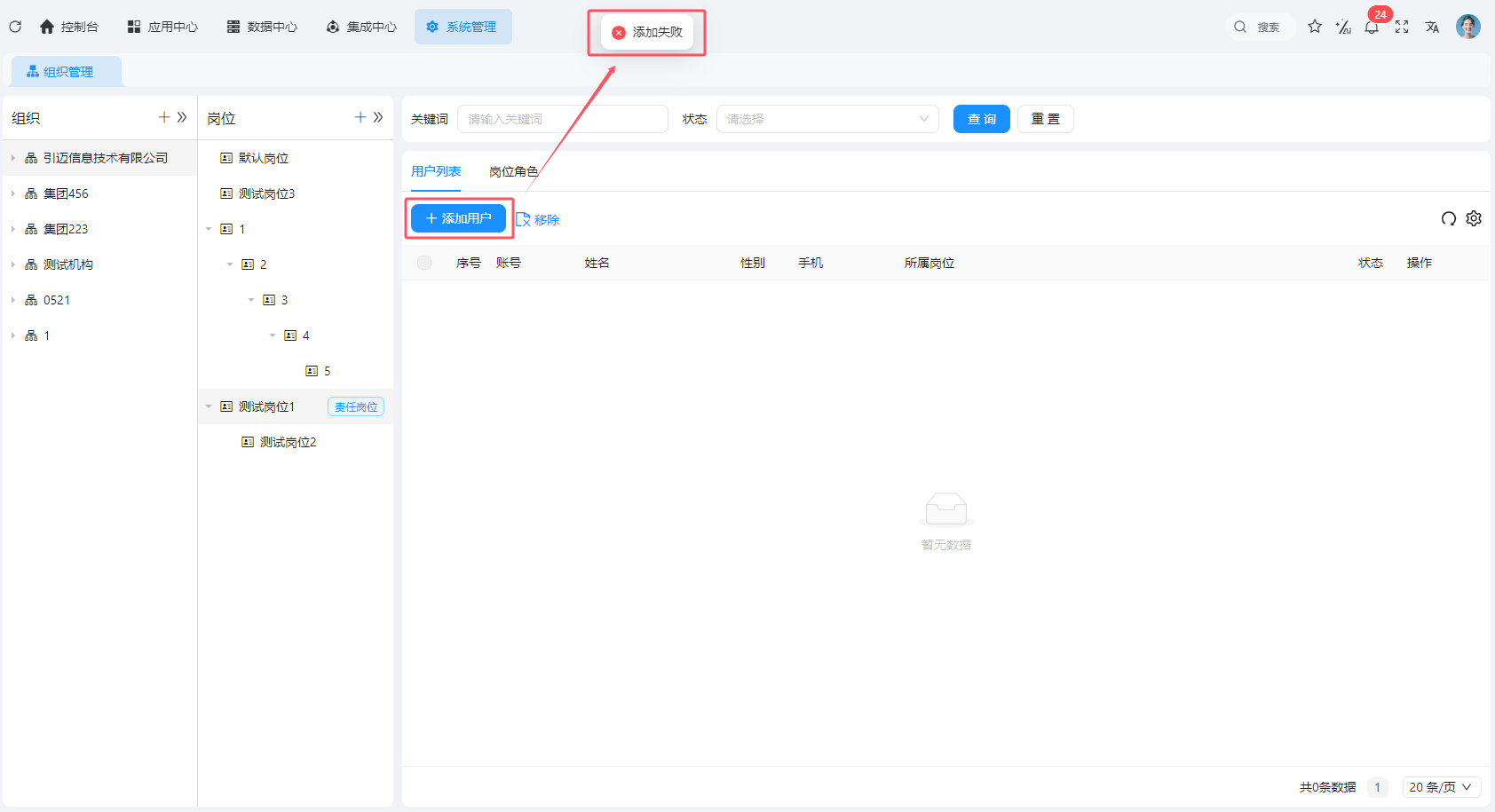Collapse the 测试岗位1 position node
The height and width of the screenshot is (812, 1495).
pos(209,406)
